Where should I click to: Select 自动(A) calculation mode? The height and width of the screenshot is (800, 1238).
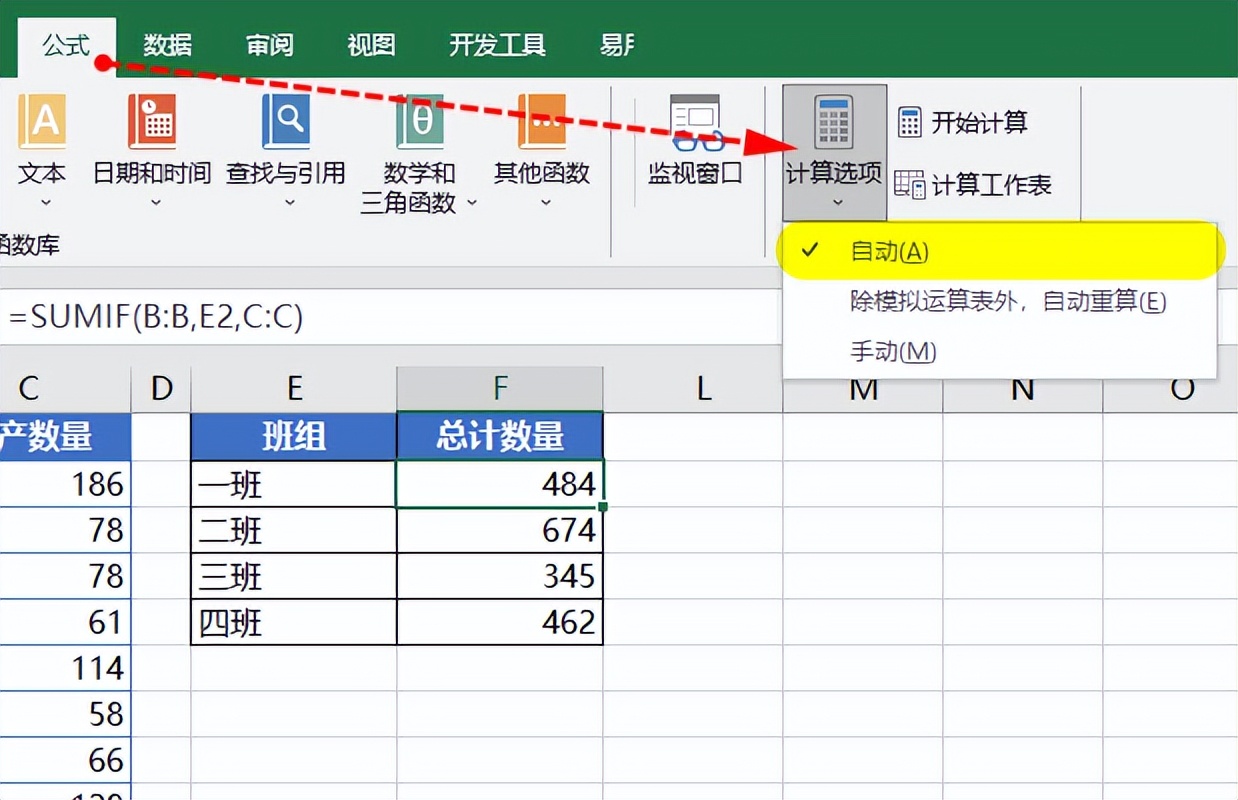pyautogui.click(x=1000, y=251)
